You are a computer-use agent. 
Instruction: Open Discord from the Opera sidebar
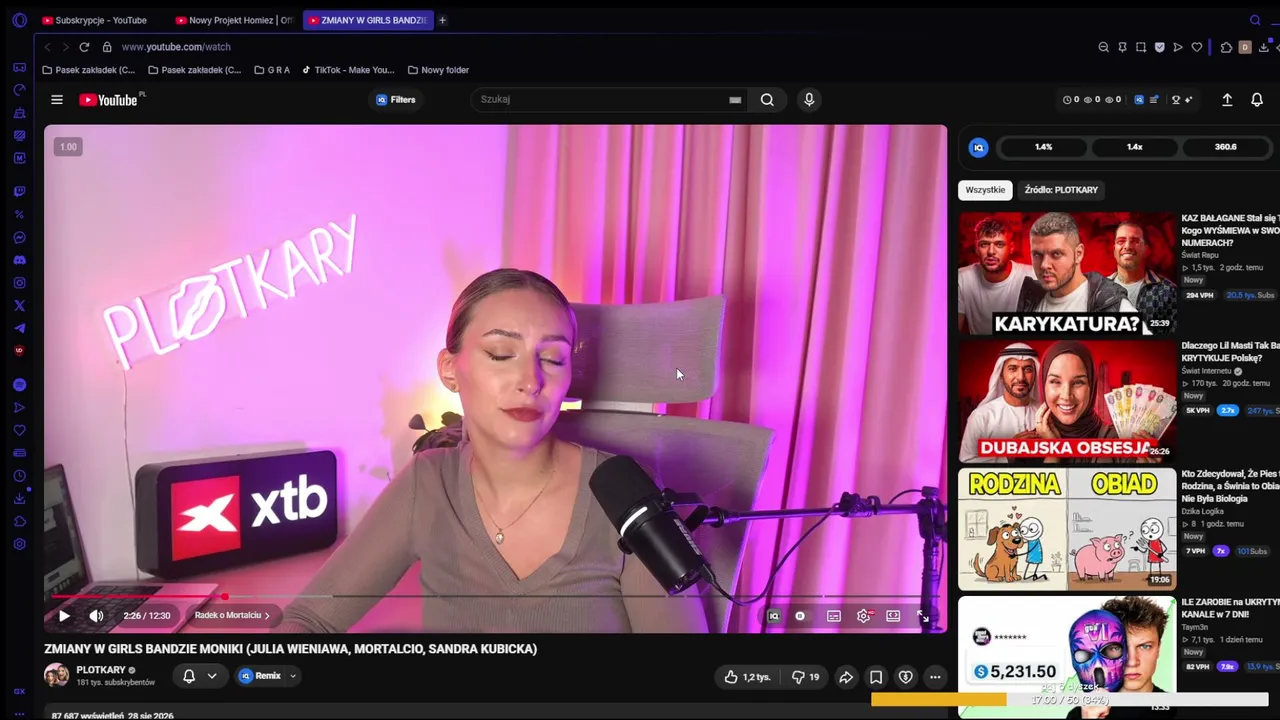point(19,260)
